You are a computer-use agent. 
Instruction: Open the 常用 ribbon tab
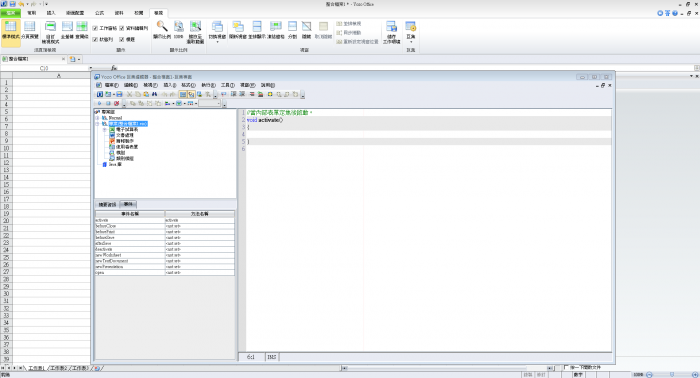(32, 13)
